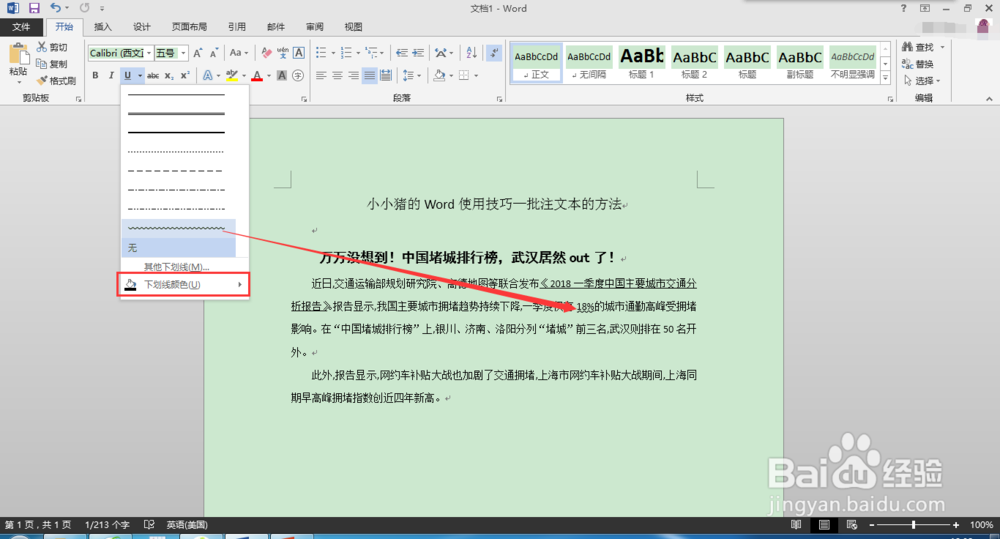1000x539 pixels.
Task: Switch to the Page Layout (页面布局) tab
Action: pos(189,27)
